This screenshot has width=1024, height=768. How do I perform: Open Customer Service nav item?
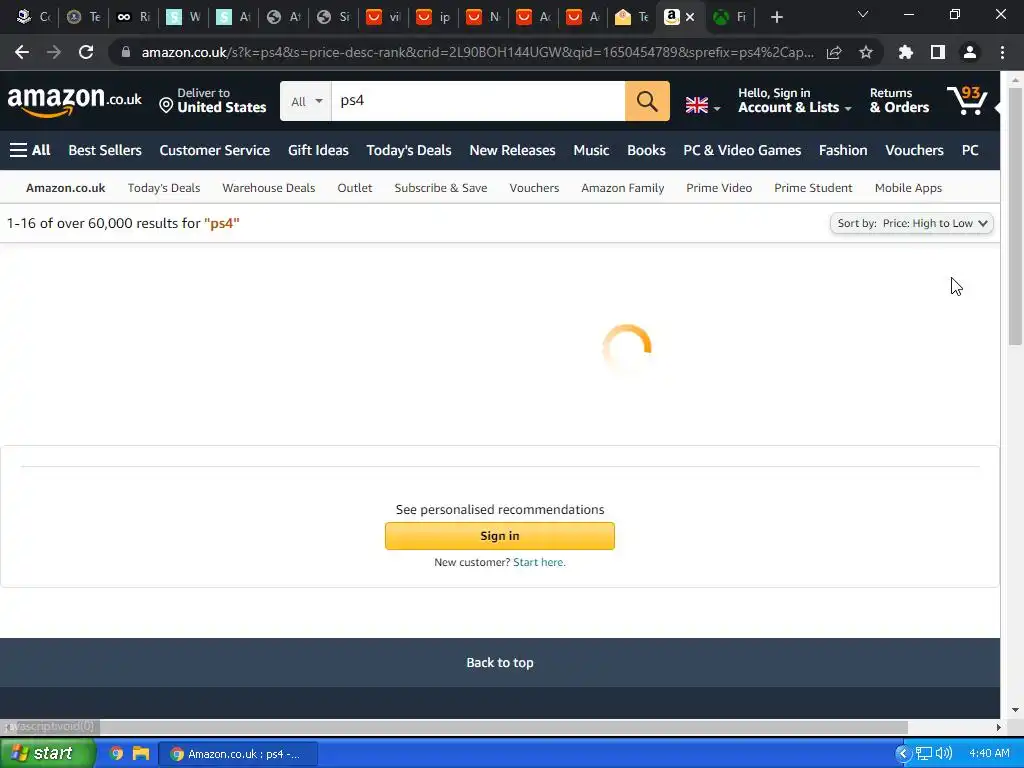tap(215, 150)
